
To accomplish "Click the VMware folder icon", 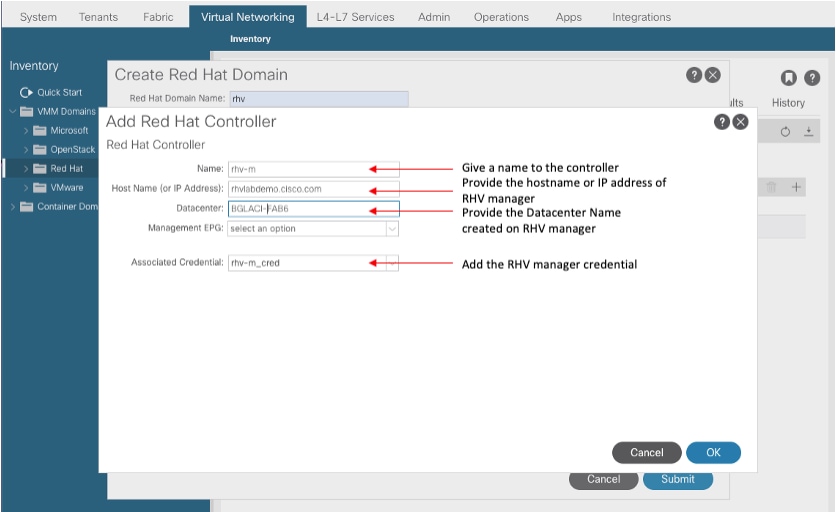I will point(40,188).
